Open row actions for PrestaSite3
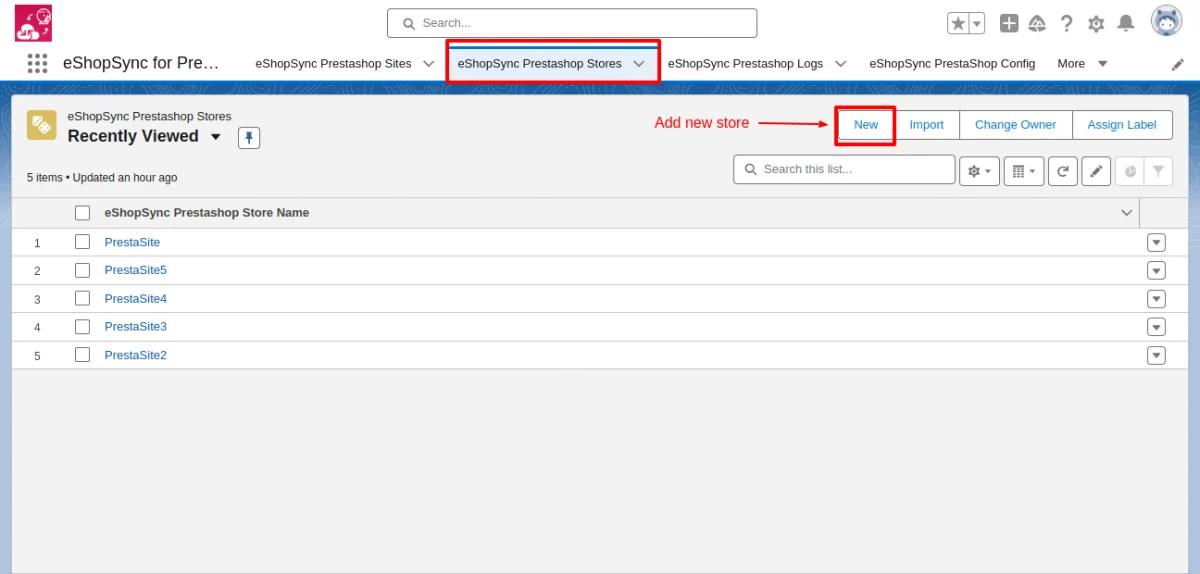This screenshot has height=574, width=1200. coord(1157,326)
